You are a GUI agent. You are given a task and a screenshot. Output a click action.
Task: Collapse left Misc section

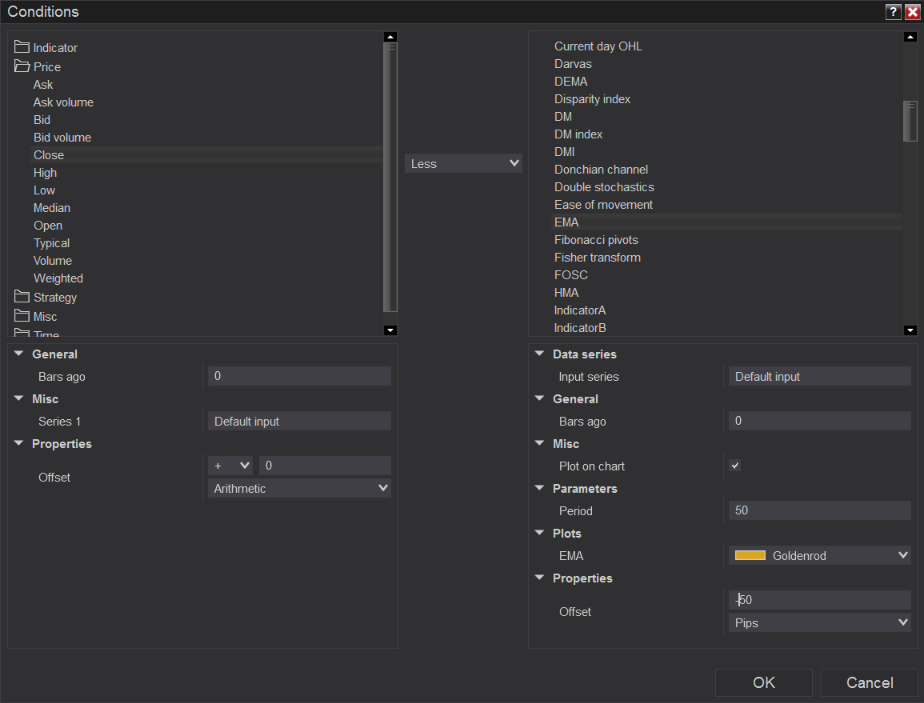pos(19,398)
